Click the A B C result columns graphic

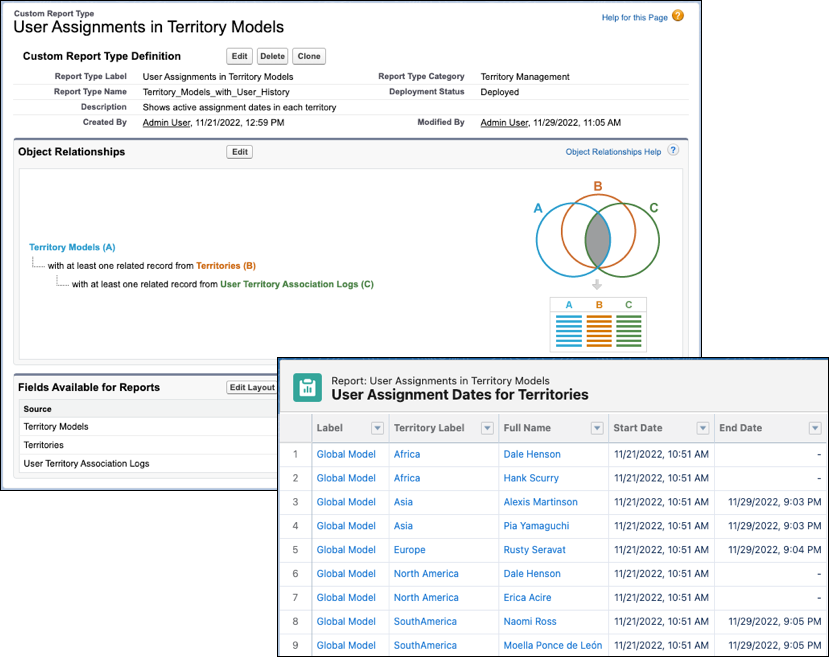click(598, 325)
